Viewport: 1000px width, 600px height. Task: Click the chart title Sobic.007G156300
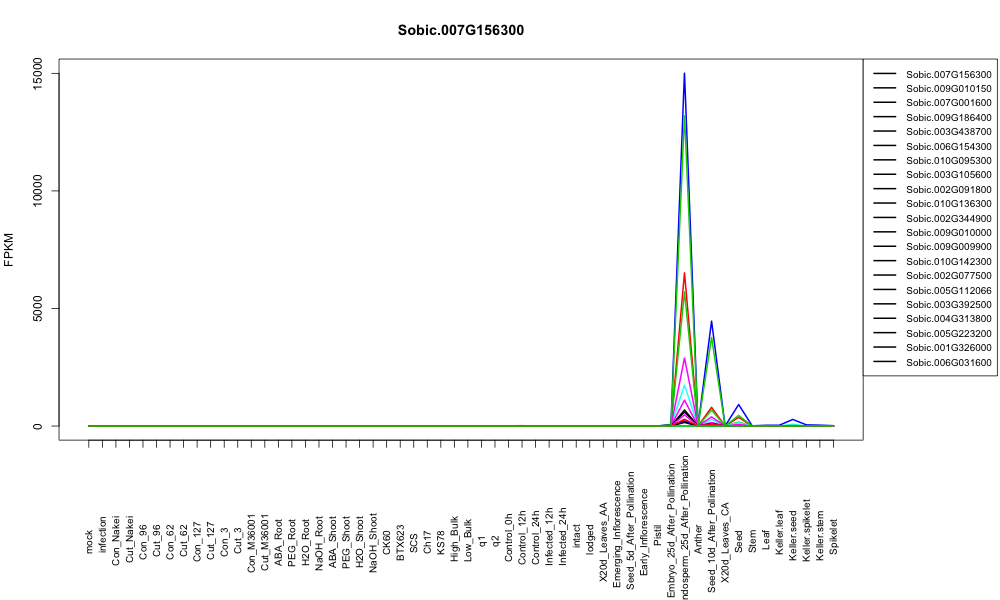pos(460,31)
